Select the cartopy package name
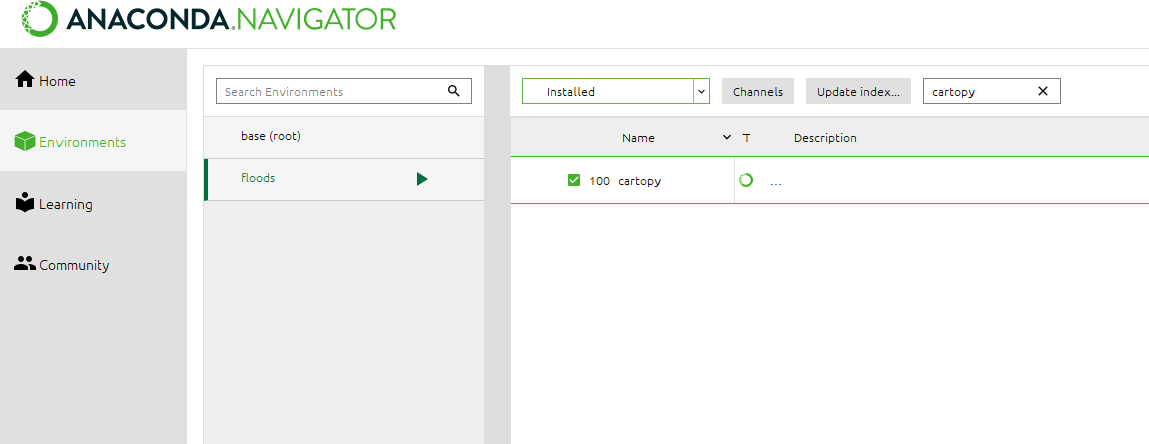 639,181
